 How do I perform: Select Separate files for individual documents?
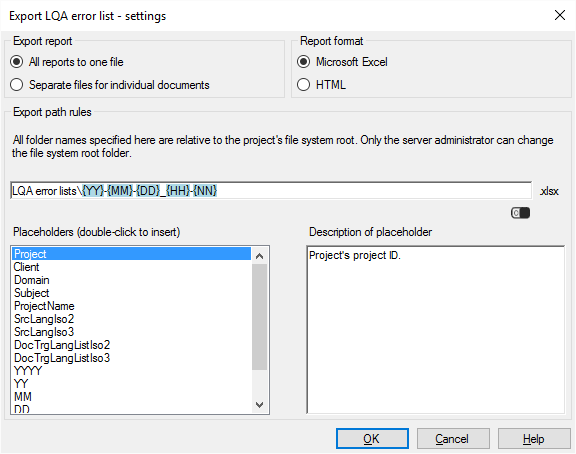click(110, 85)
